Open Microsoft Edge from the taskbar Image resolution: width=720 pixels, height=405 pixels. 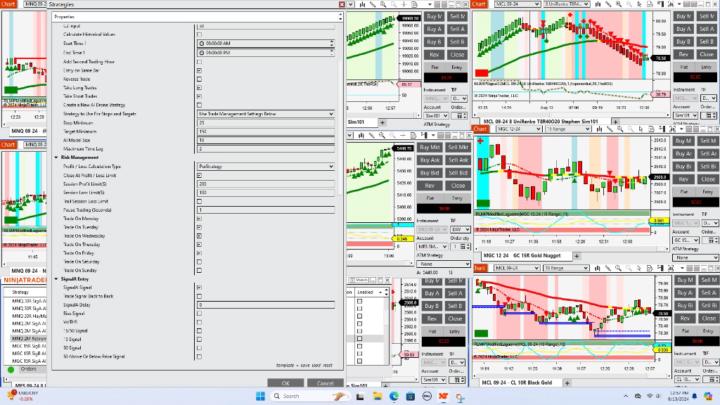point(394,396)
